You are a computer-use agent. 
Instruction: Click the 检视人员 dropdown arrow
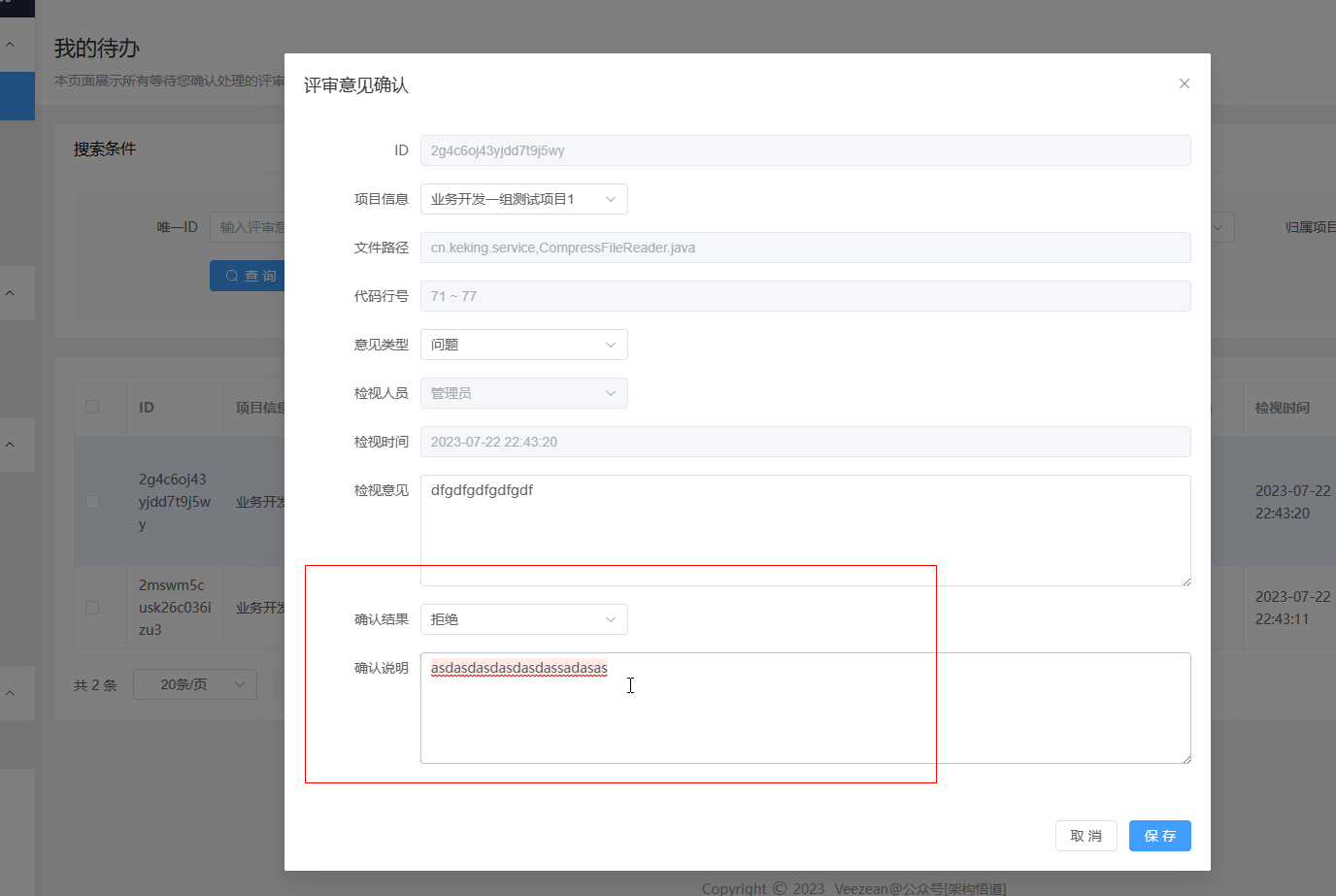coord(610,393)
